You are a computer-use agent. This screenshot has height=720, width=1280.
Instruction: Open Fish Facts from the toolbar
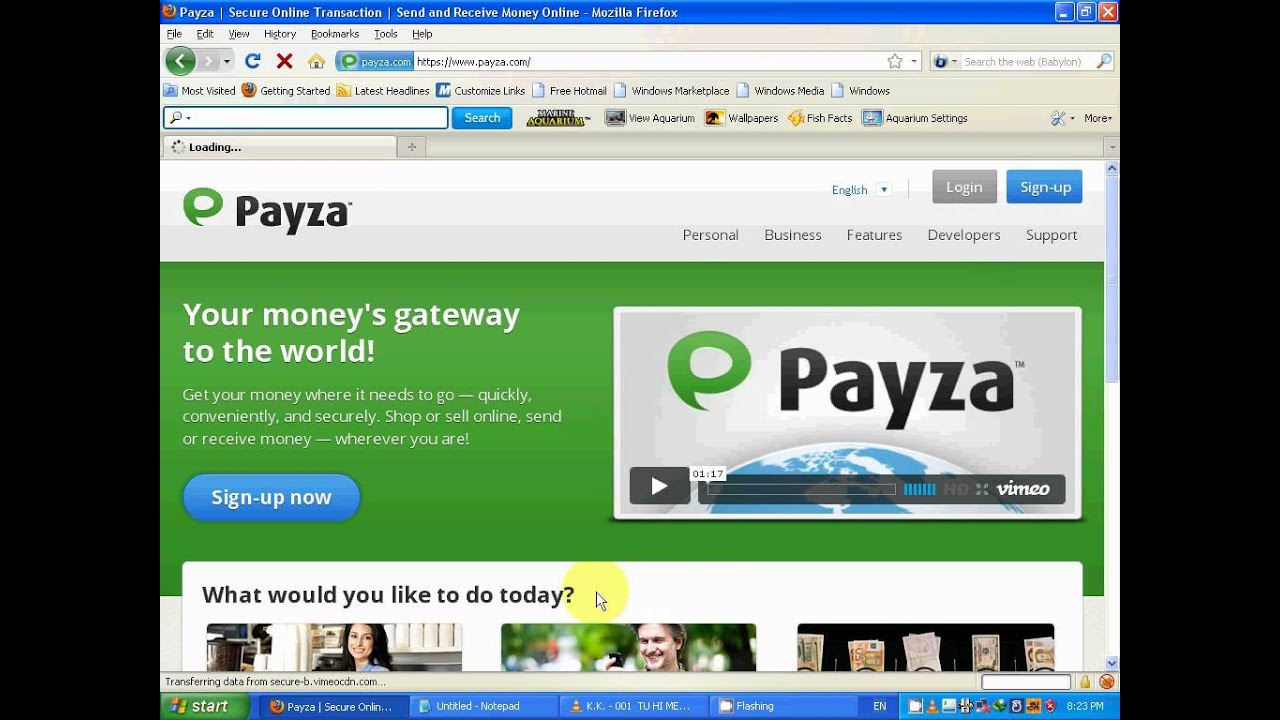(x=820, y=118)
